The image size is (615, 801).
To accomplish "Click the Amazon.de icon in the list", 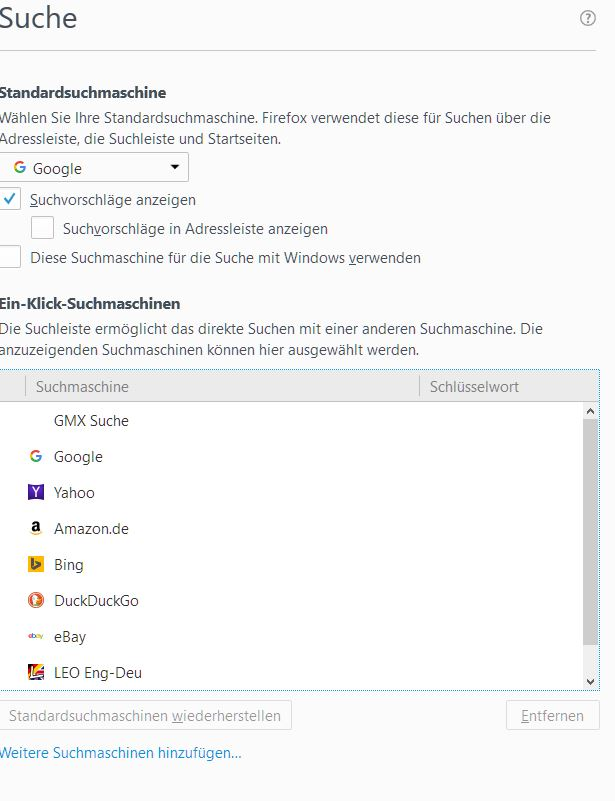I will (x=36, y=528).
